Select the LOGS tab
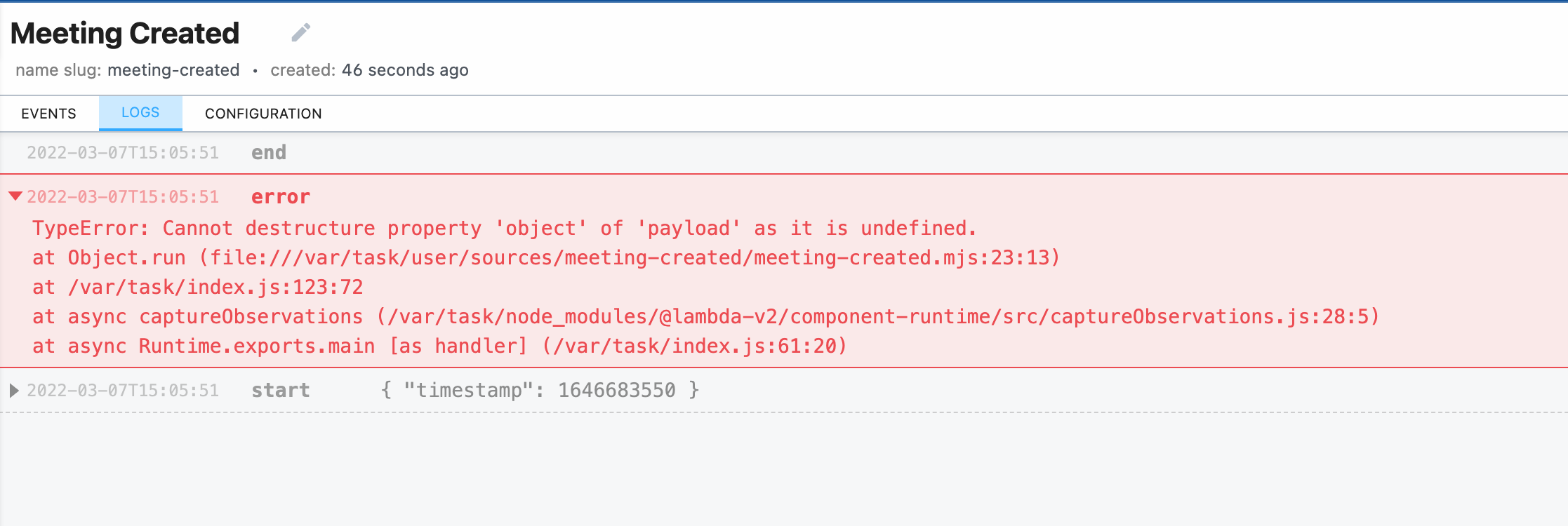The height and width of the screenshot is (526, 1568). (x=140, y=112)
